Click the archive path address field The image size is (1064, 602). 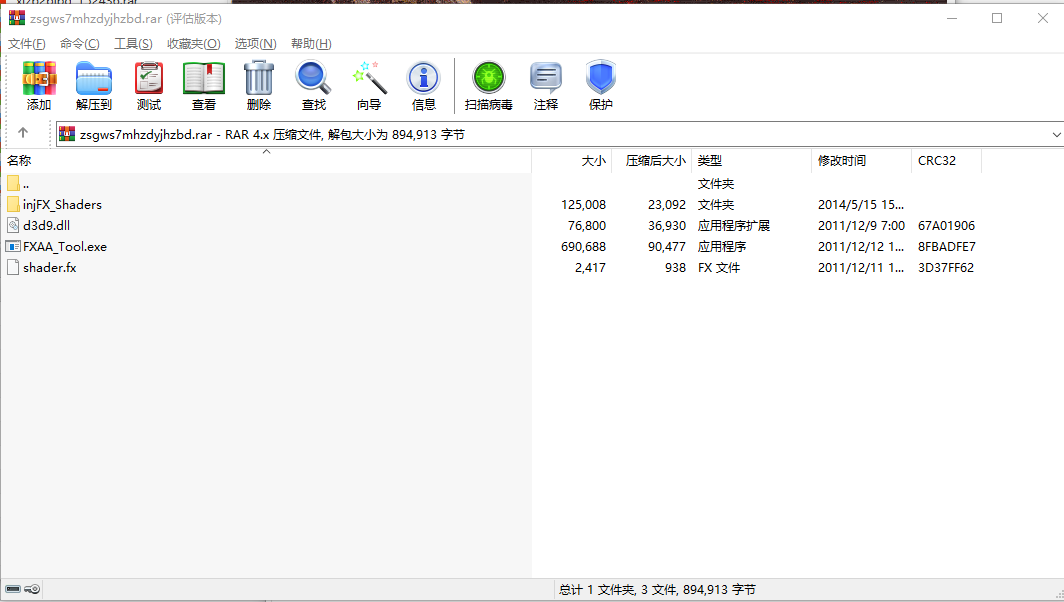560,134
